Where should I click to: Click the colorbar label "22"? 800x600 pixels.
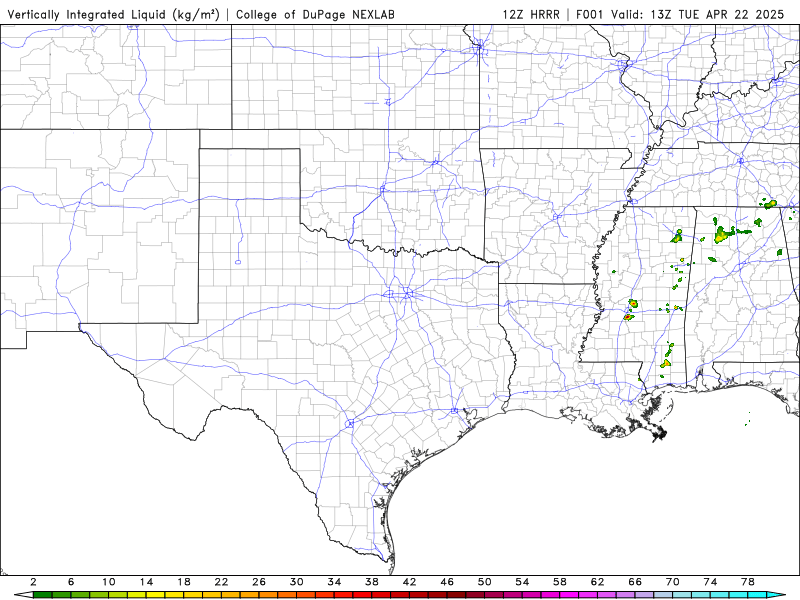pyautogui.click(x=221, y=582)
